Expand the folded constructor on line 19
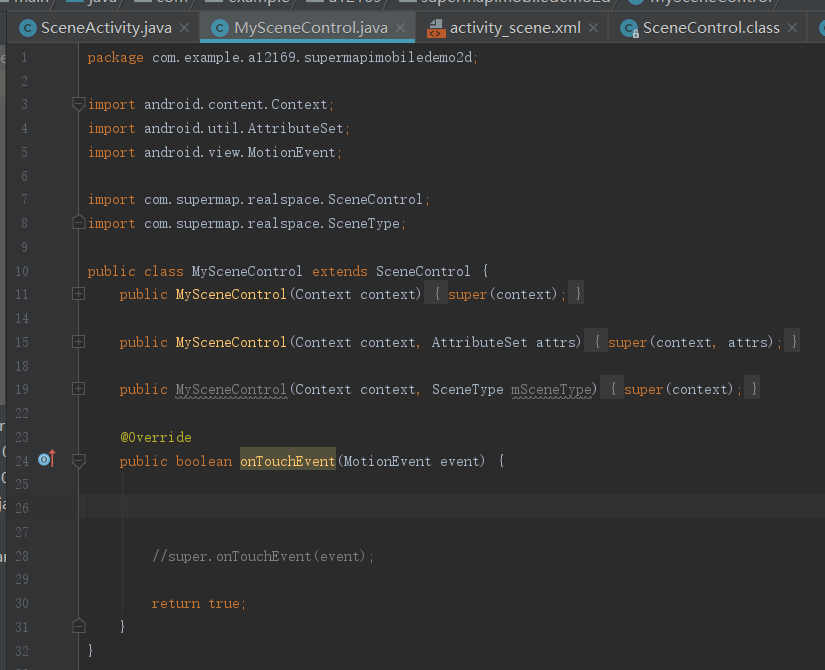Image resolution: width=825 pixels, height=670 pixels. click(78, 389)
